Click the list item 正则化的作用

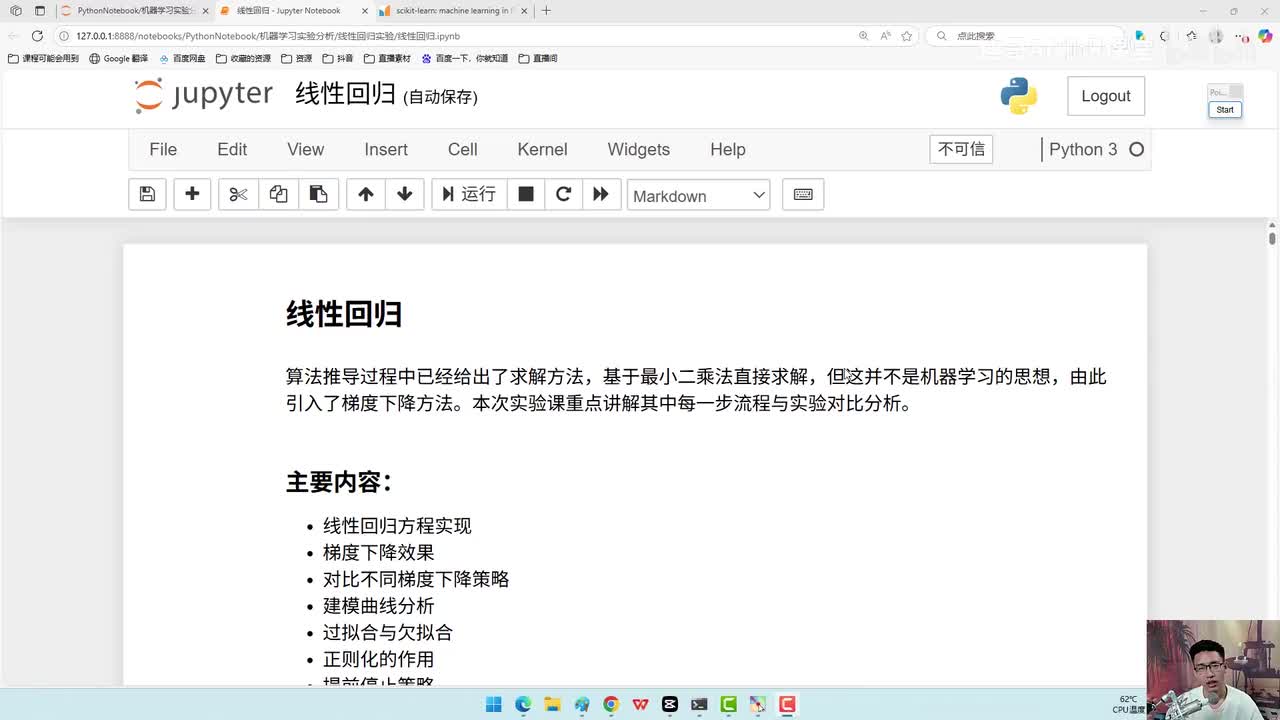click(x=378, y=659)
